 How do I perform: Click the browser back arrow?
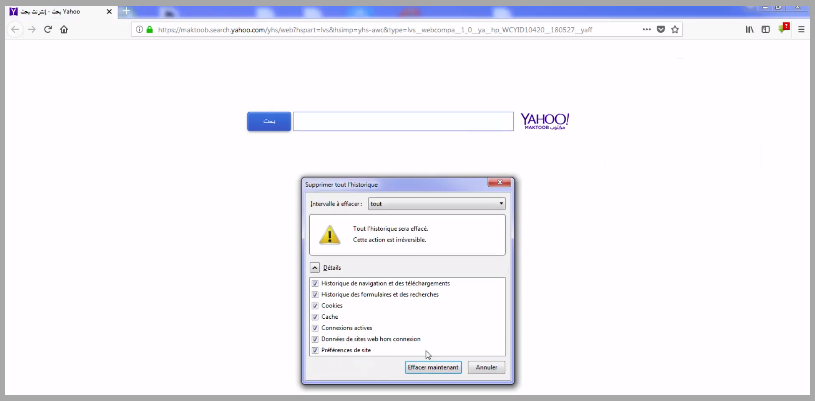[x=15, y=30]
